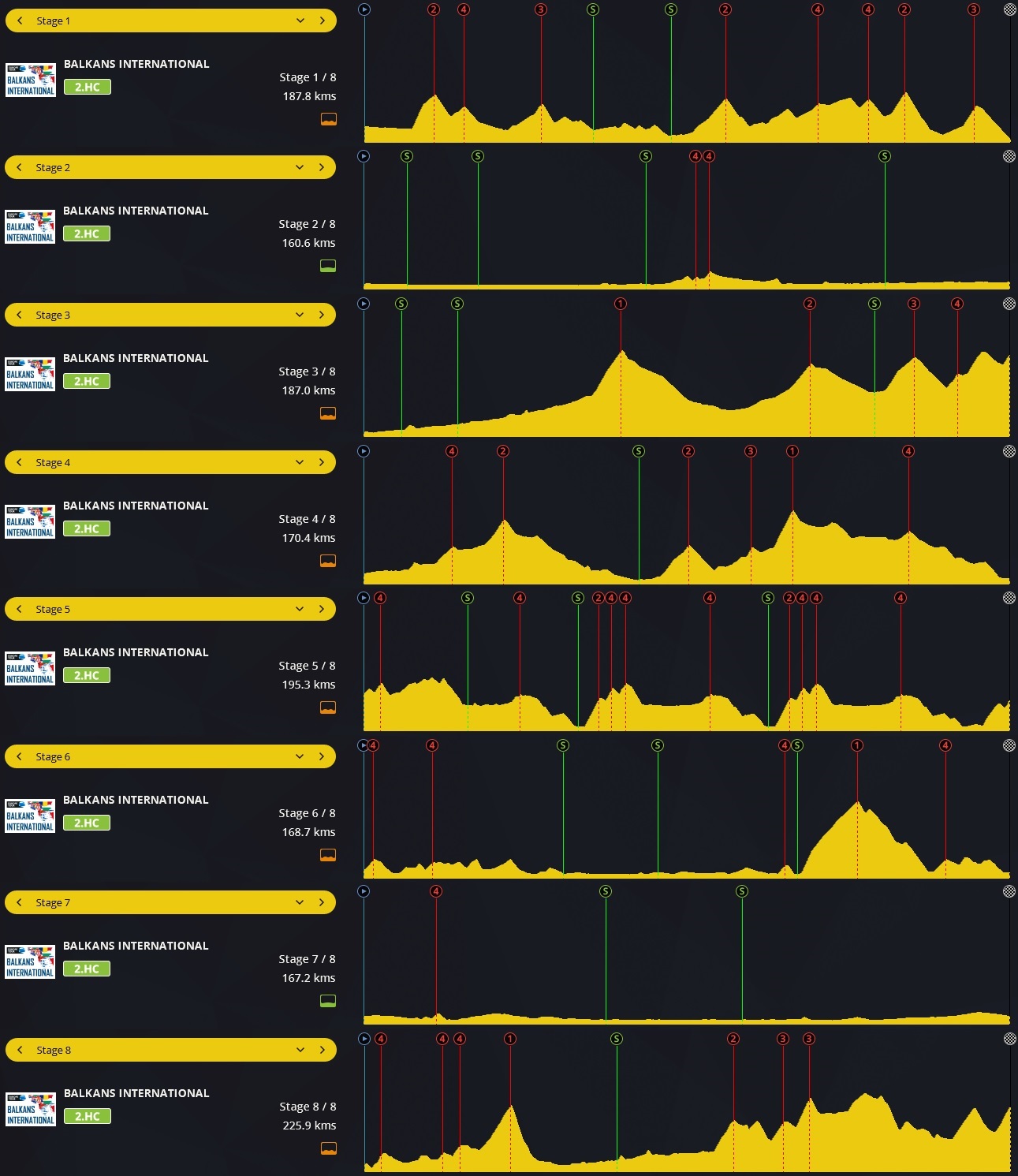Expand the Stage 3 dropdown chevron
This screenshot has height=1176, width=1018.
(x=300, y=315)
